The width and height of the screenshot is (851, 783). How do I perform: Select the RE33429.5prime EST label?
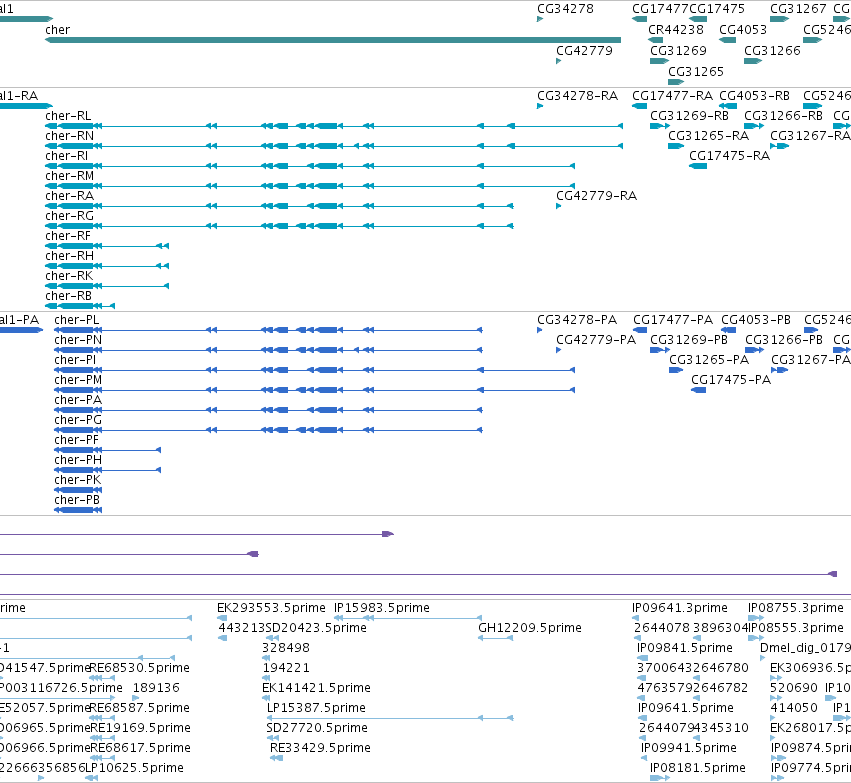point(320,748)
